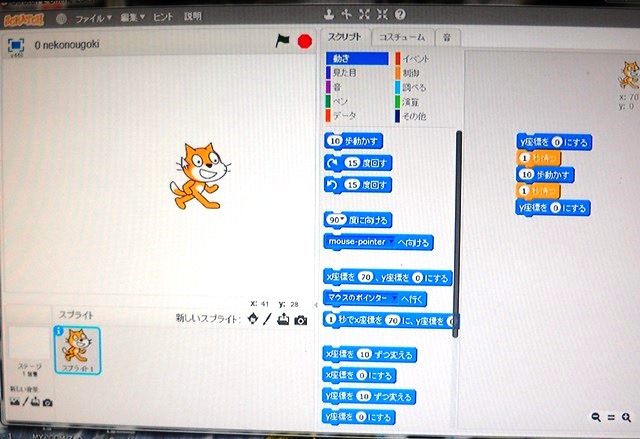Click the clockwise 15 度回す block

pyautogui.click(x=358, y=163)
